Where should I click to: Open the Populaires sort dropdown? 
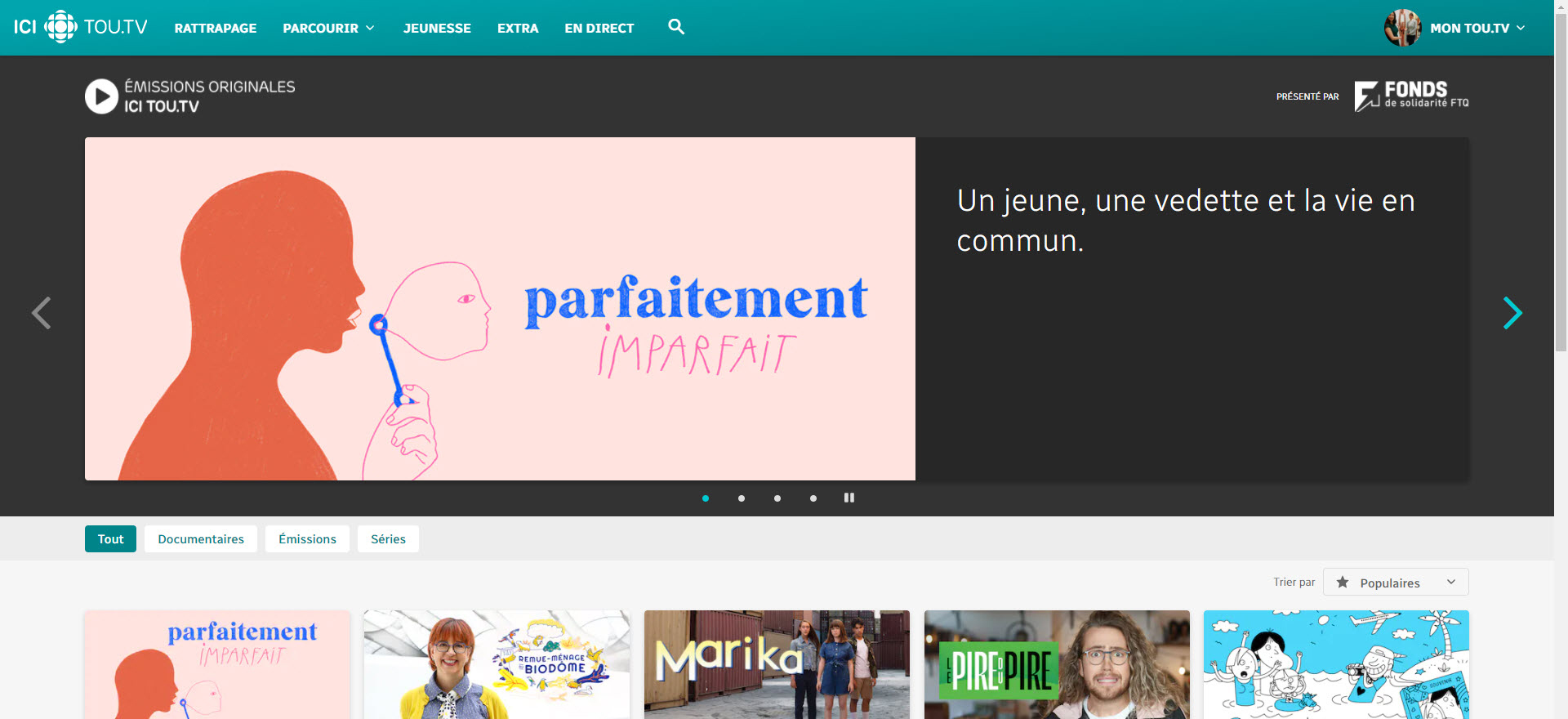1396,583
